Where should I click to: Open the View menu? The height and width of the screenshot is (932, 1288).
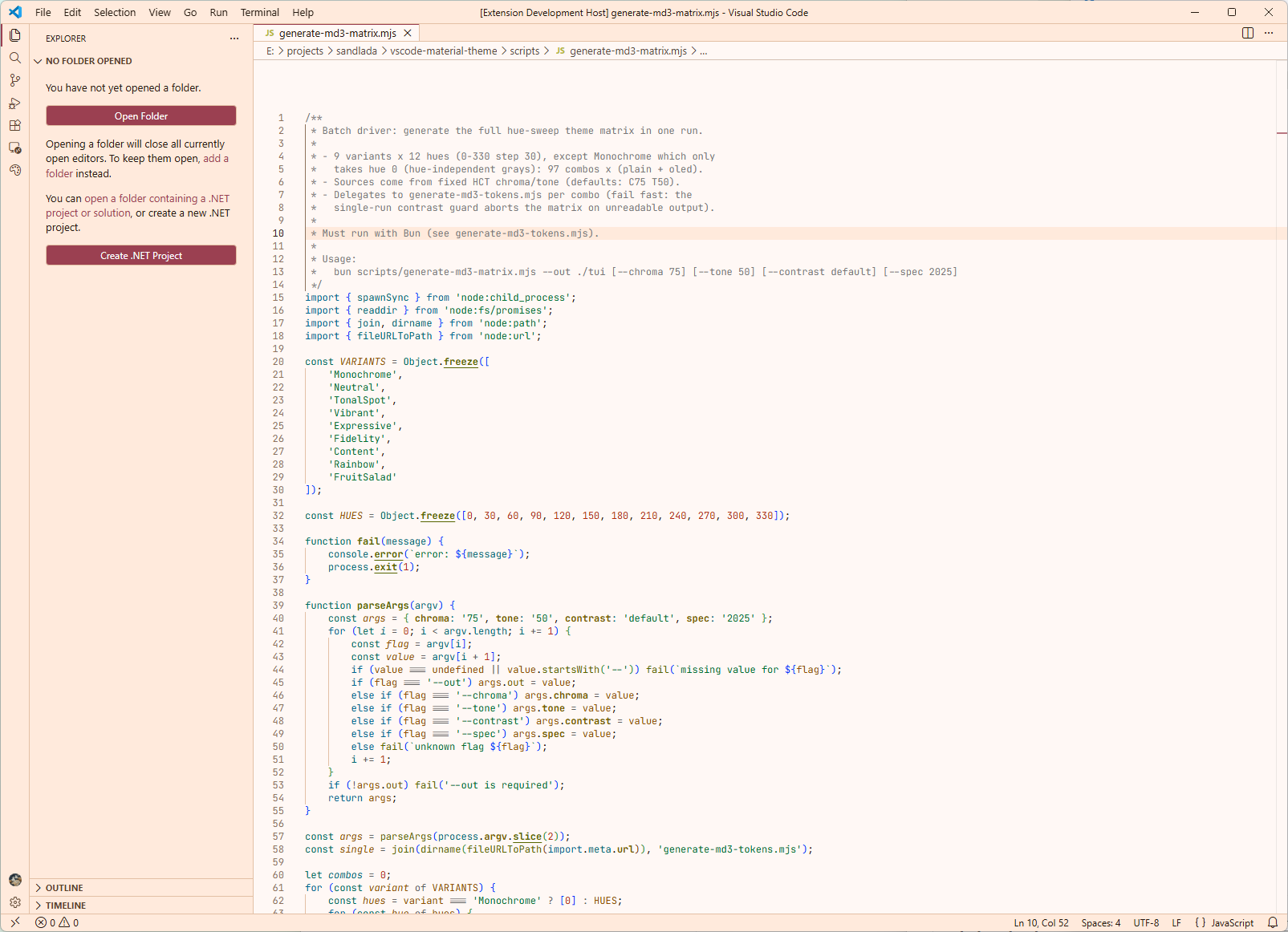160,12
